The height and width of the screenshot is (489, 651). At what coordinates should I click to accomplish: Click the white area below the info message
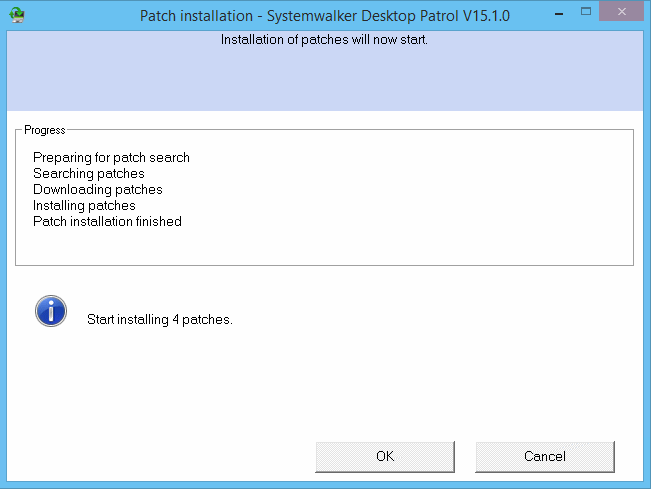click(x=325, y=382)
